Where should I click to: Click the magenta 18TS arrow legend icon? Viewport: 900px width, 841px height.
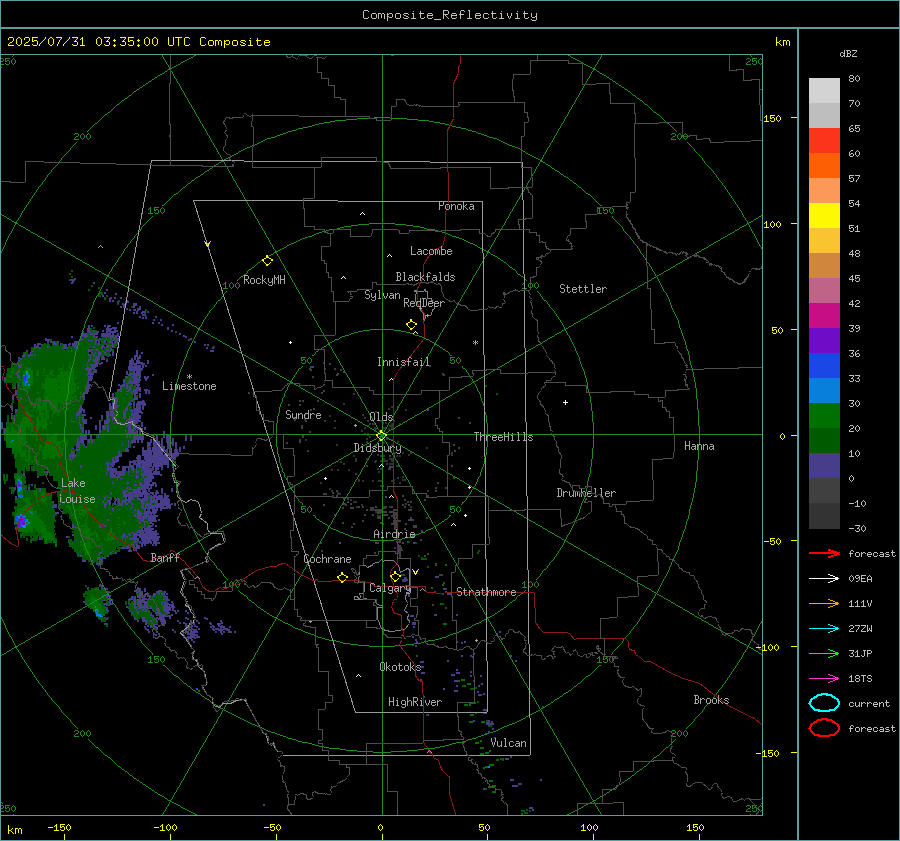tap(824, 679)
